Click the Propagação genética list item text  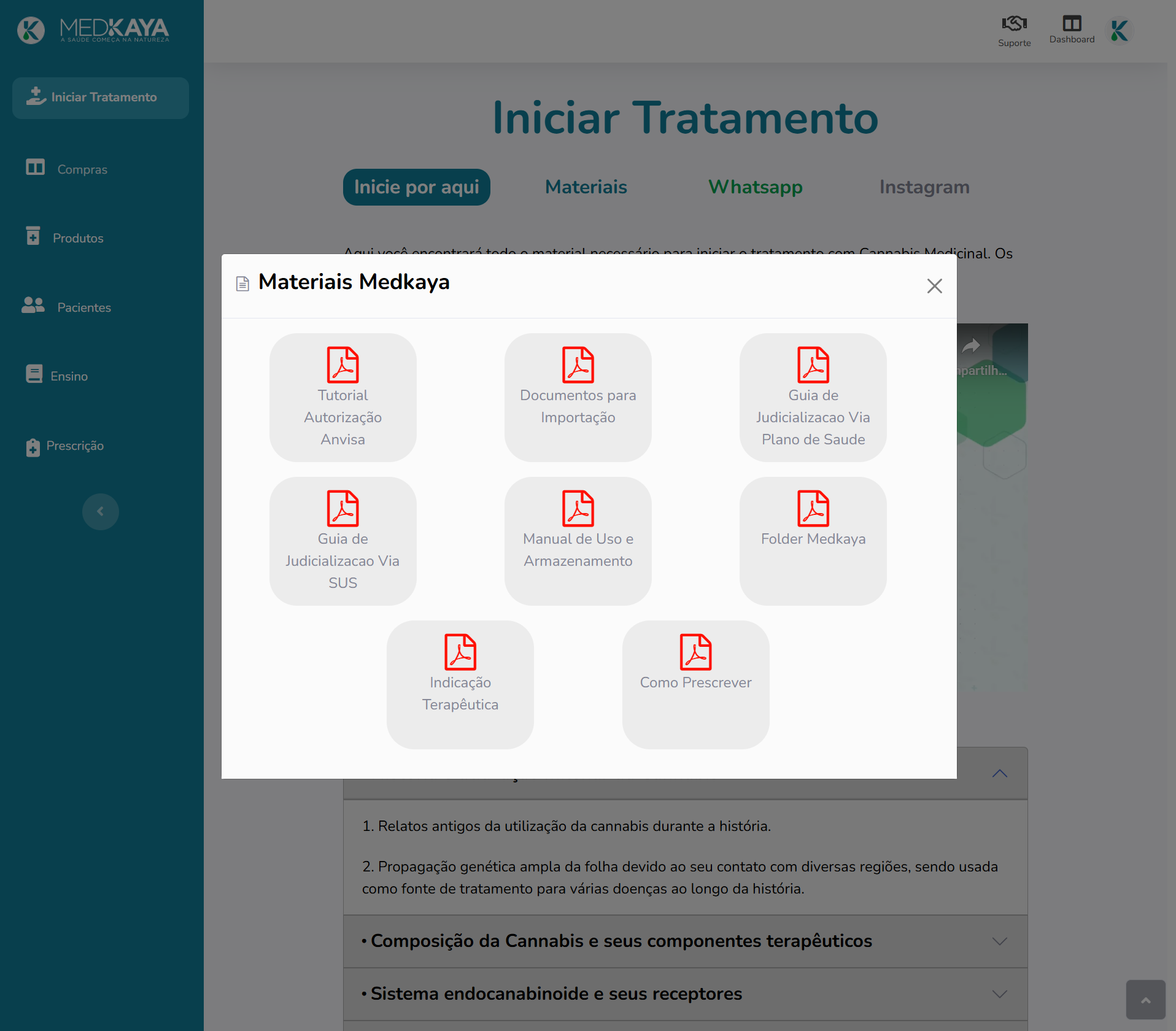click(x=680, y=878)
